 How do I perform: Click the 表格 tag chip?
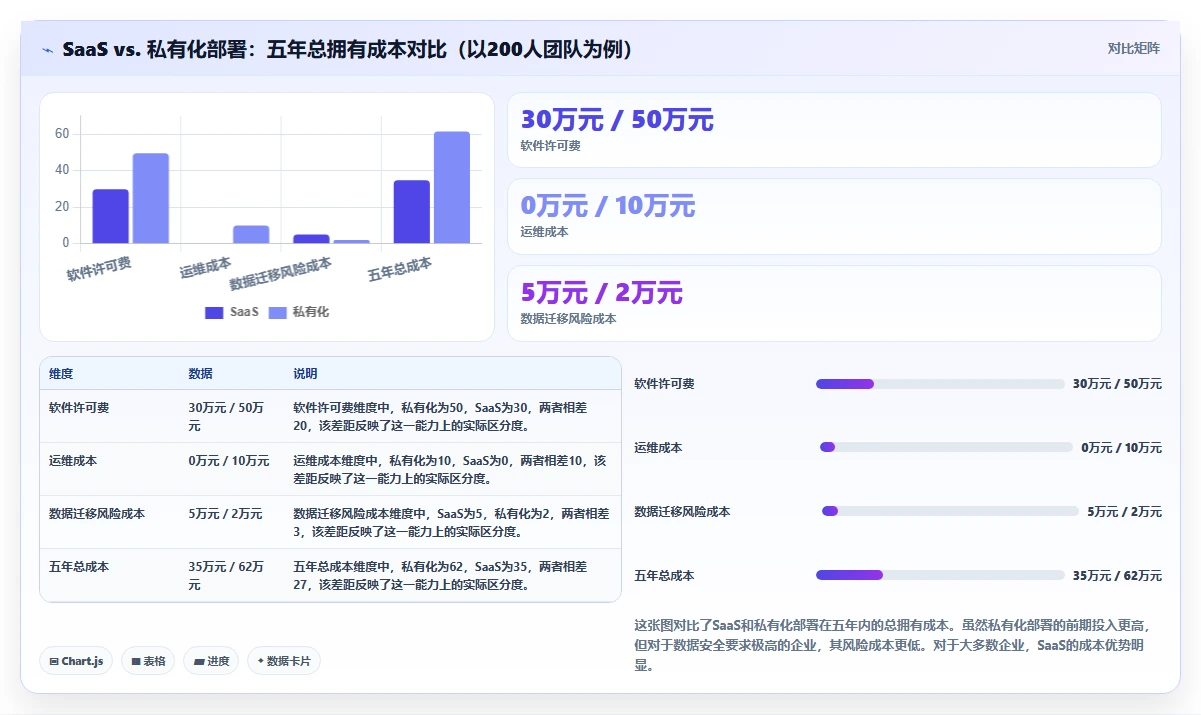148,661
